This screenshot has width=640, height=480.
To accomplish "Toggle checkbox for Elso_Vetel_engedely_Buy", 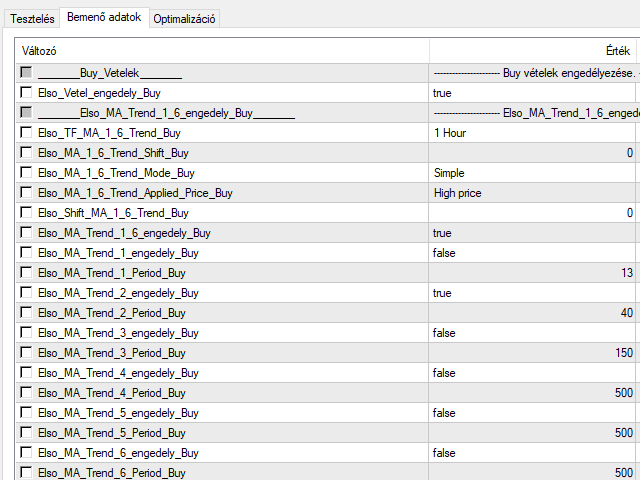I will coord(26,93).
